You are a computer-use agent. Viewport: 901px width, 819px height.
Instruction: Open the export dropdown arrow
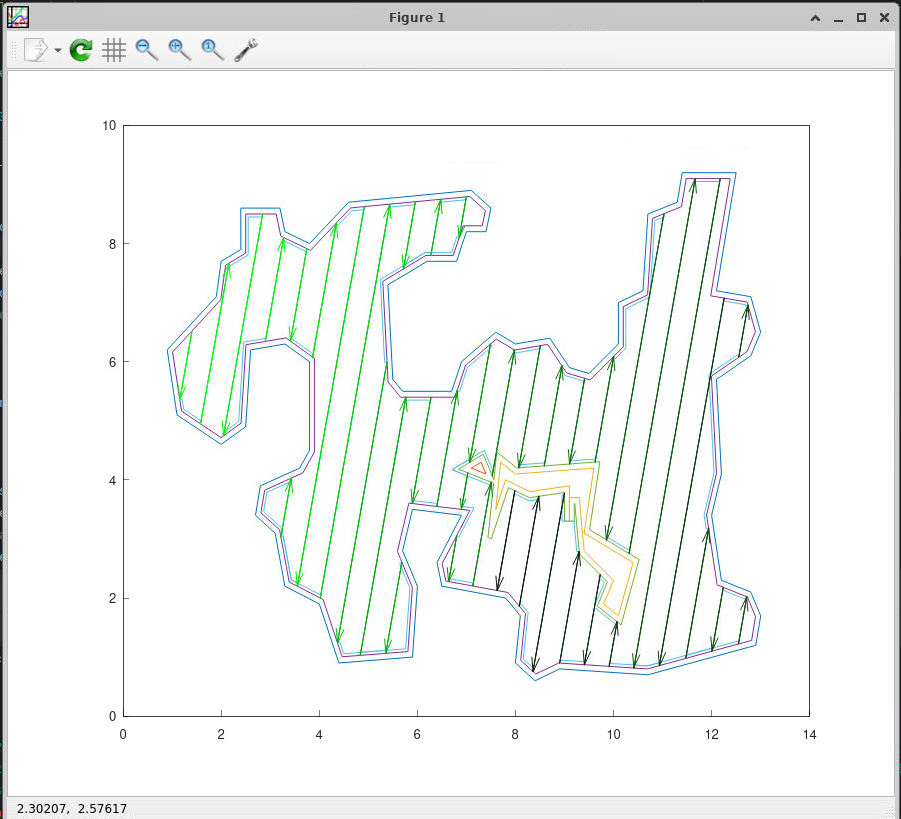pyautogui.click(x=57, y=51)
